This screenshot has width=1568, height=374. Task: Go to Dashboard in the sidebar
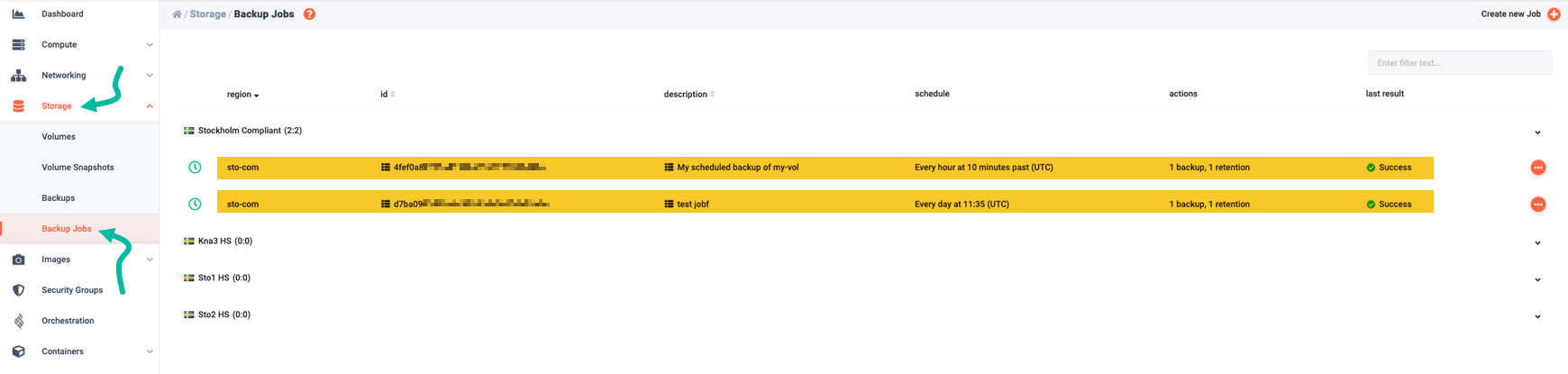[62, 14]
